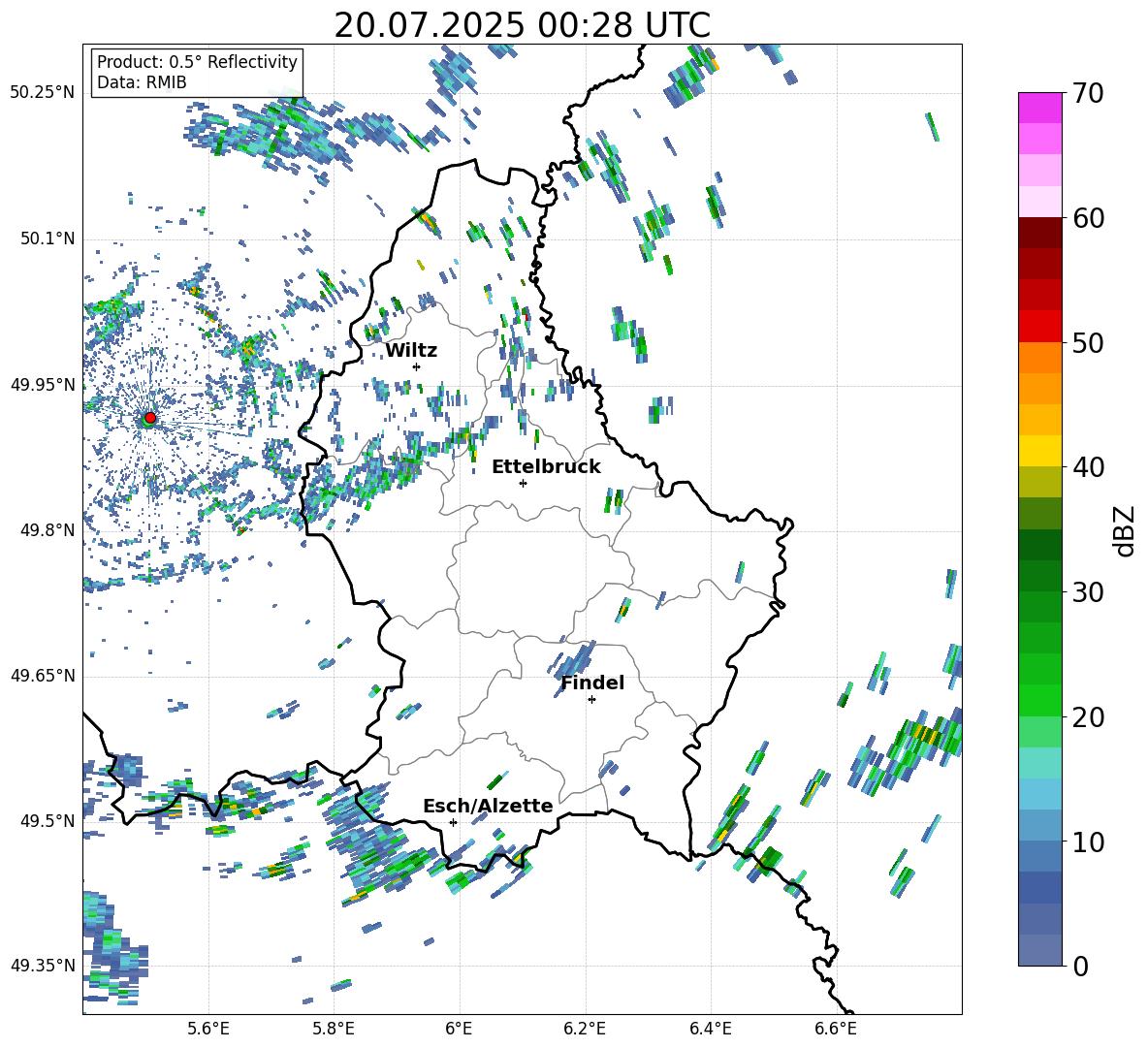Click the Esch/Alzette station cross marker
This screenshot has height=1048, width=1148.
[453, 822]
